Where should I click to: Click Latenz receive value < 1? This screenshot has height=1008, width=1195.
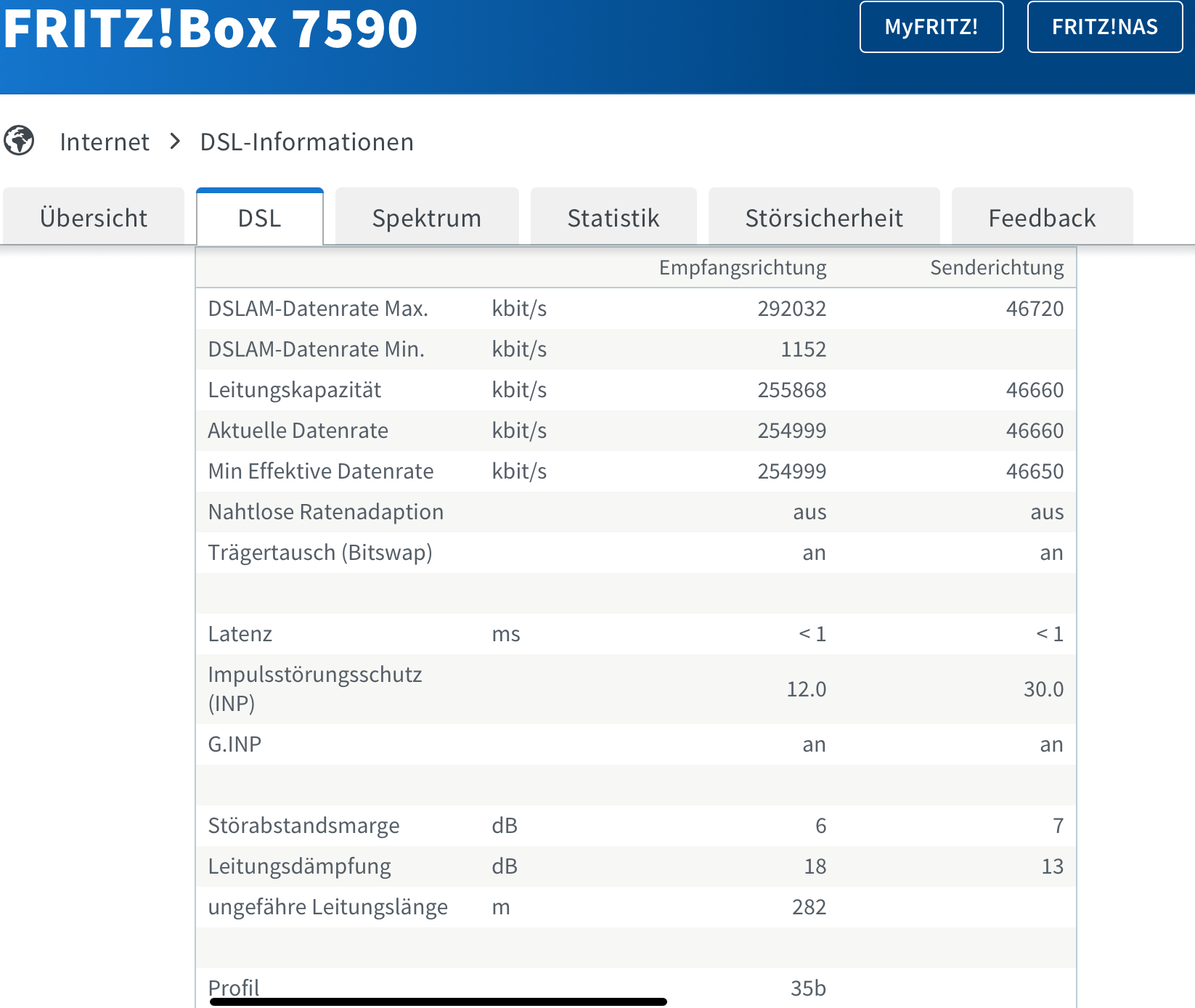[812, 634]
